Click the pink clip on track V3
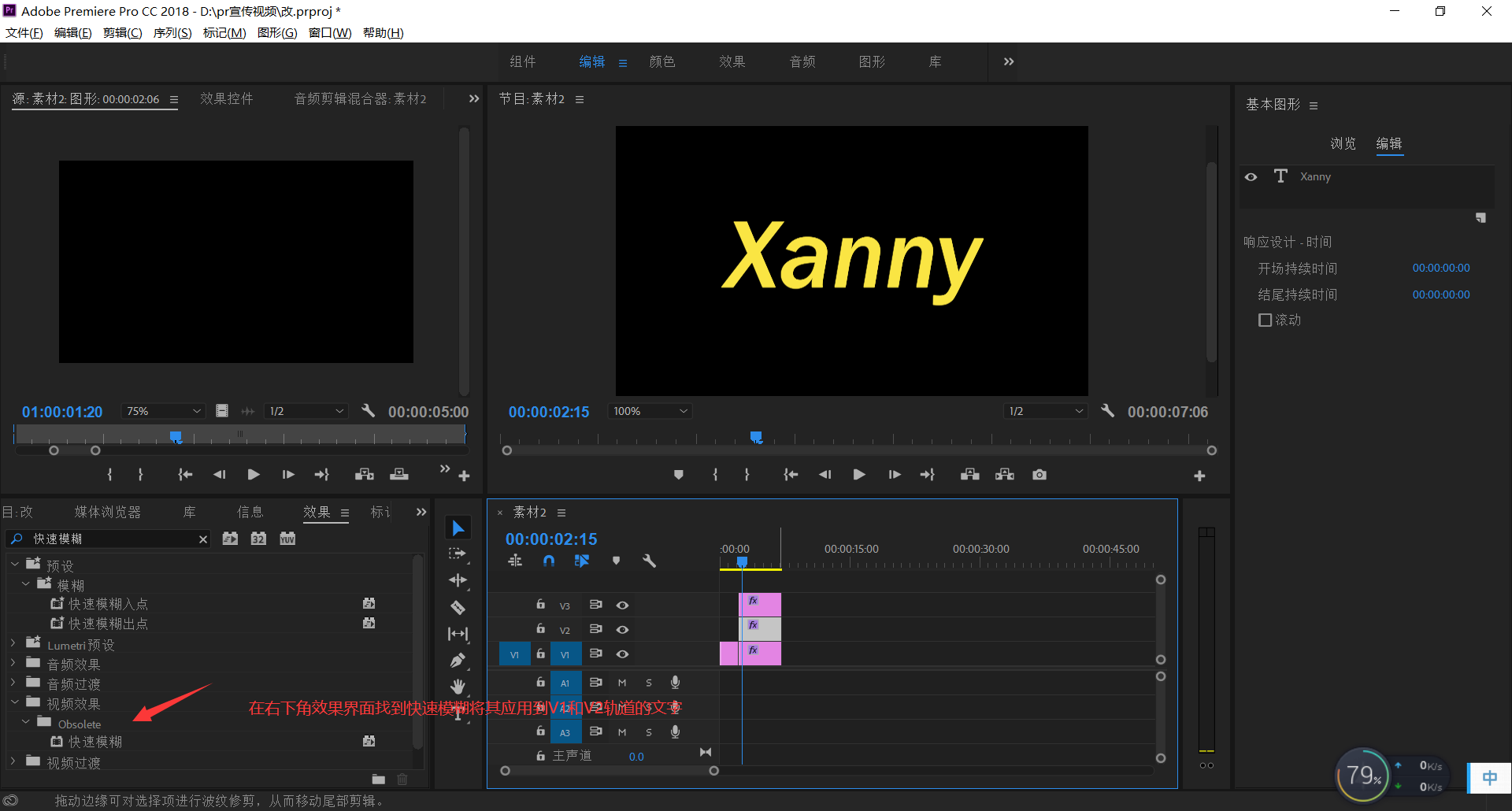This screenshot has height=811, width=1512. [760, 605]
